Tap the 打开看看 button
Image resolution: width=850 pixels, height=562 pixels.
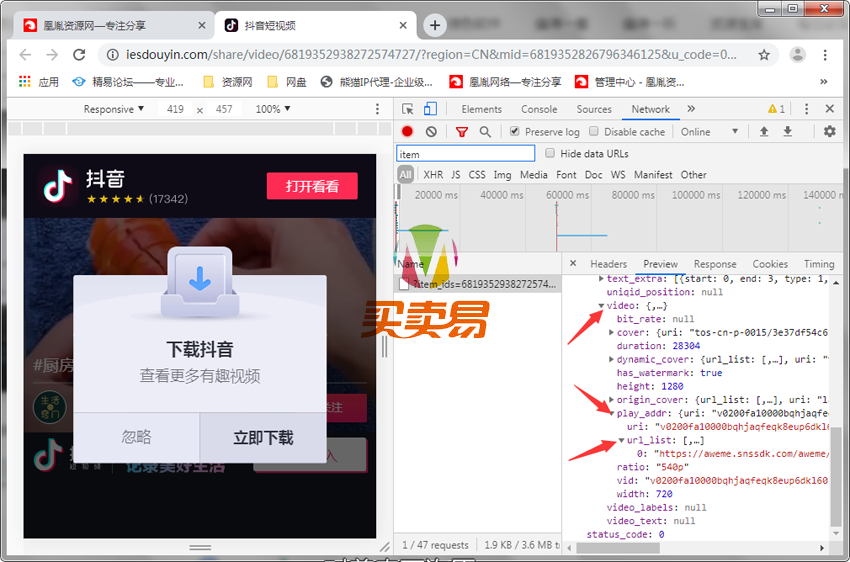coord(312,186)
